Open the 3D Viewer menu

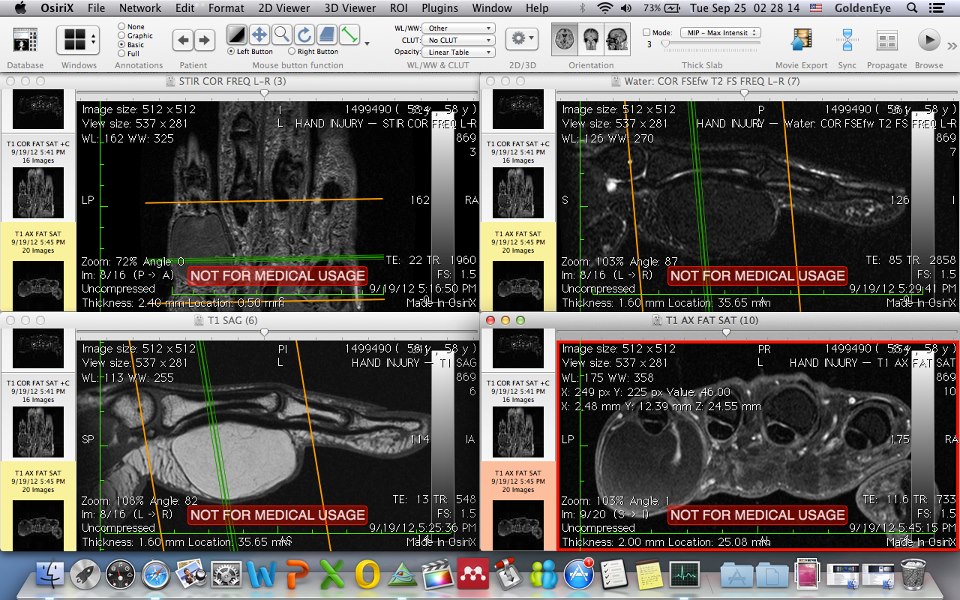(350, 7)
